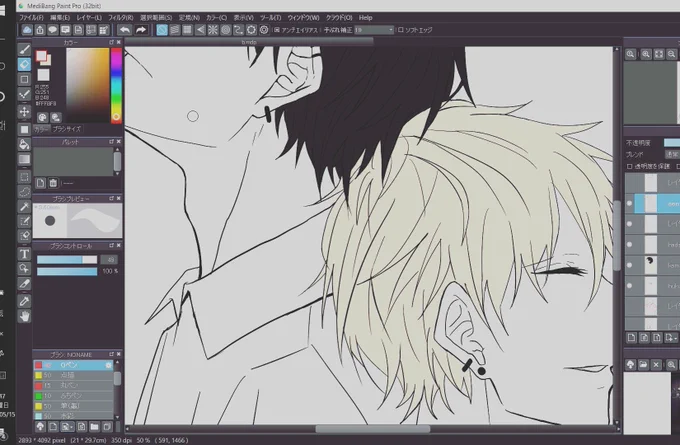
Task: Select the Operation tool under Text
Action: (x=24, y=268)
